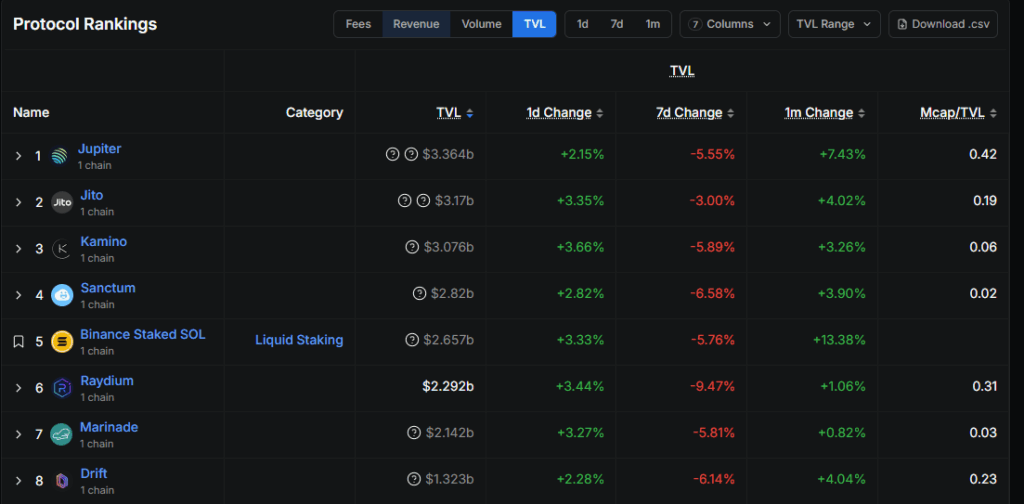
Task: Click the Marinade protocol logo icon
Action: coord(62,434)
